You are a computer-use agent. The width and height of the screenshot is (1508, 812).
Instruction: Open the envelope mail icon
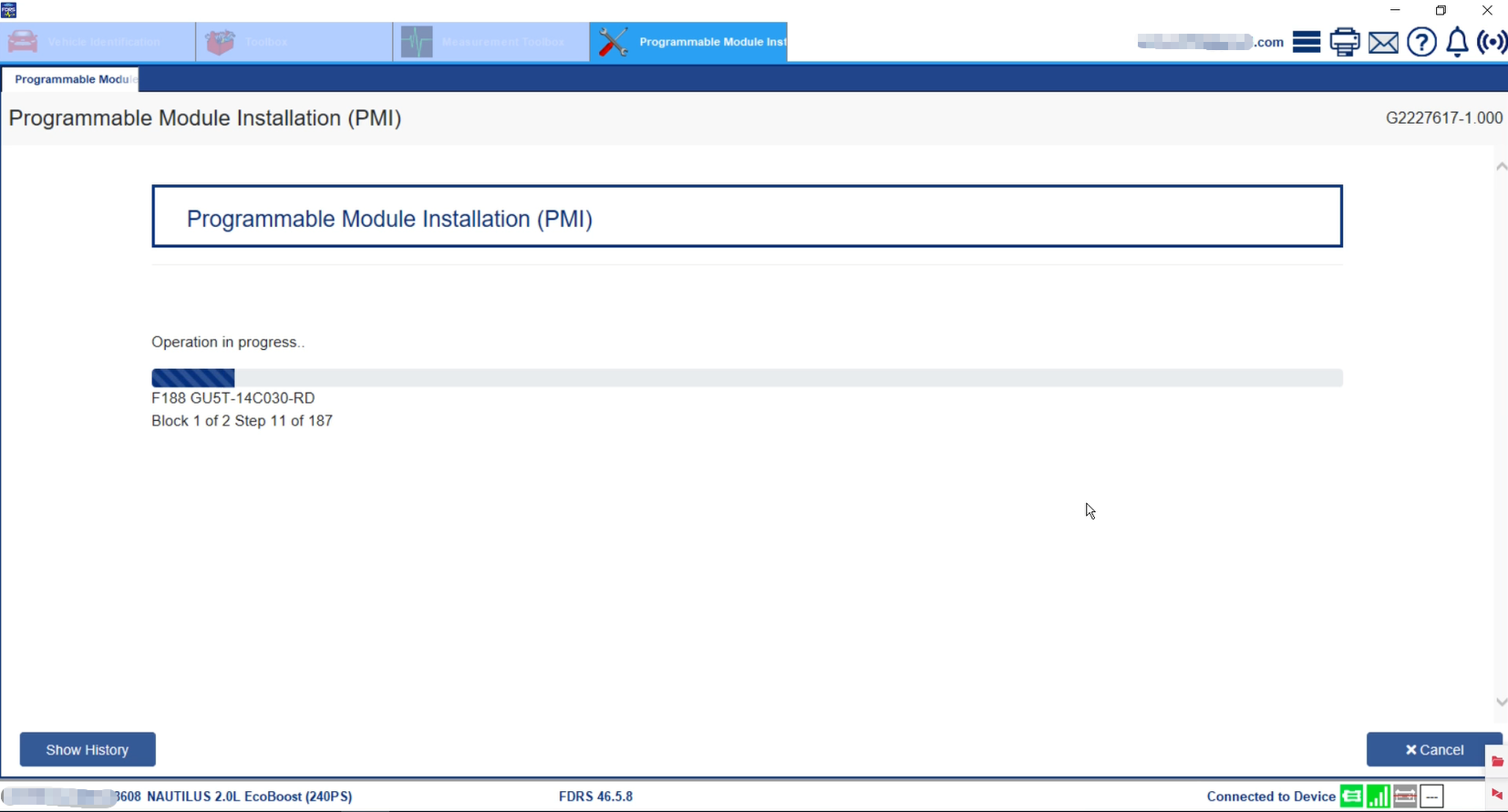click(1383, 42)
